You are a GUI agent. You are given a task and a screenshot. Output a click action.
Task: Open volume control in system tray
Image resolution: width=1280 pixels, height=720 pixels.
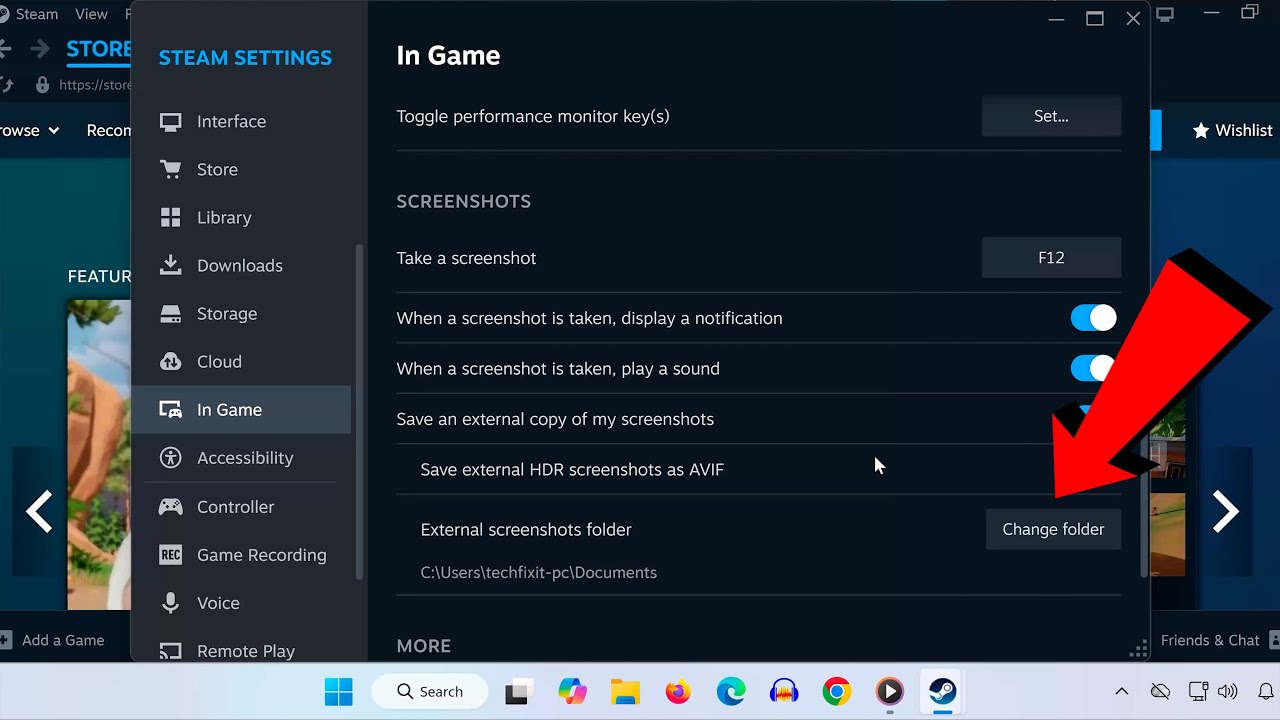point(1228,691)
